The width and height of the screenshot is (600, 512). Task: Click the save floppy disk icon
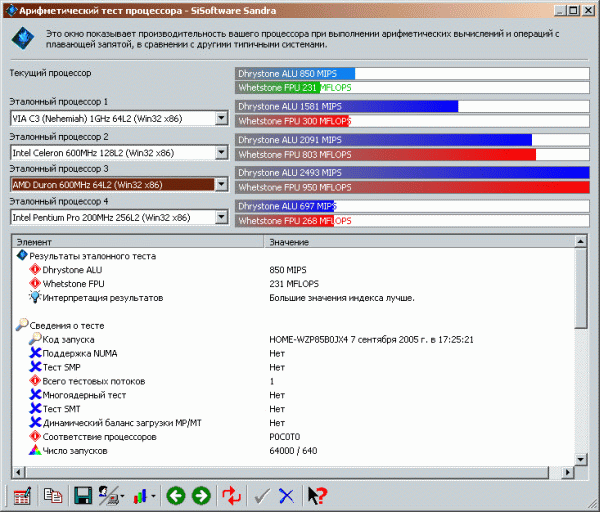tap(83, 496)
